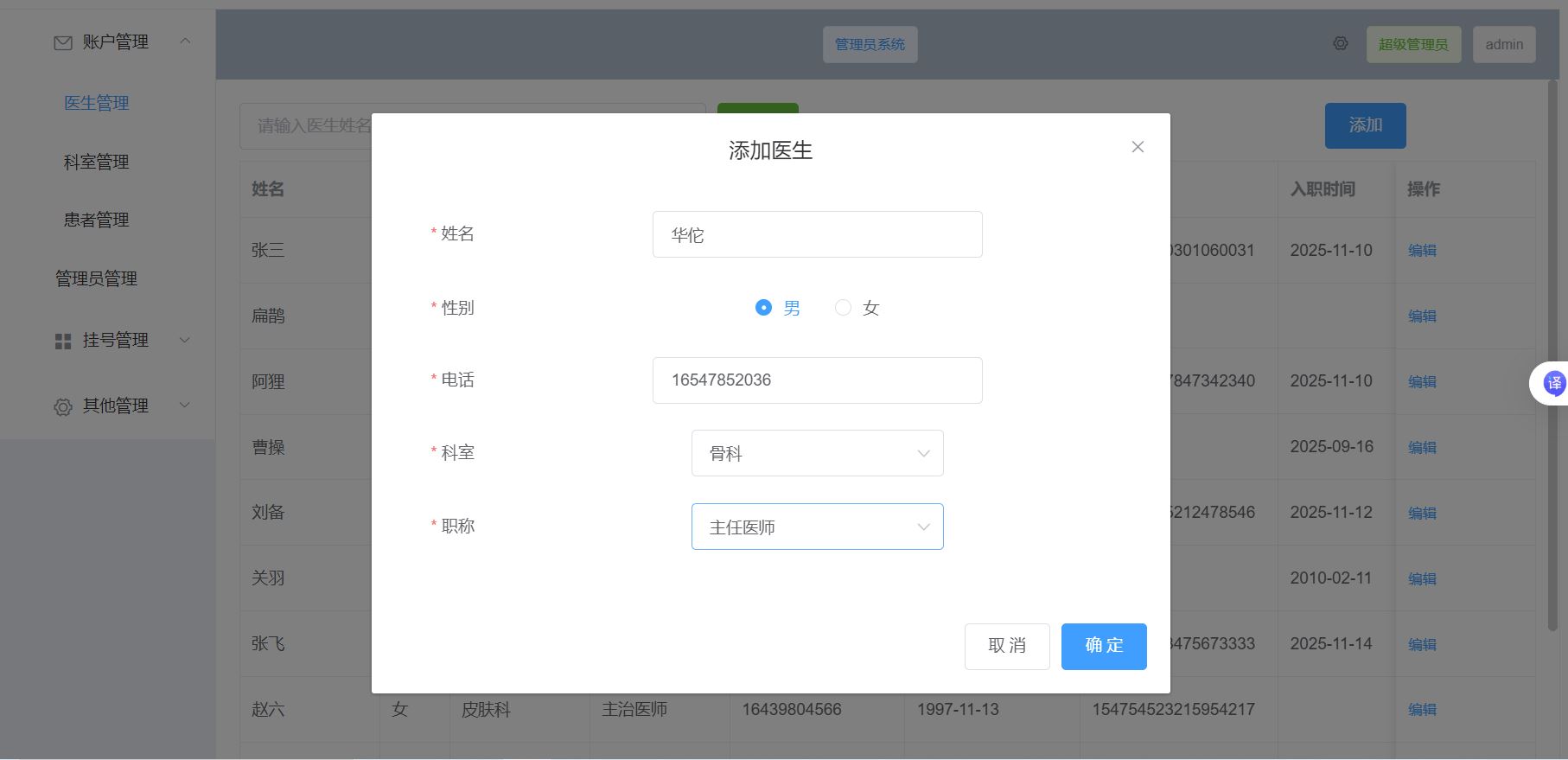Click the settings gear icon in header
Image resolution: width=1568 pixels, height=760 pixels.
pyautogui.click(x=1340, y=43)
